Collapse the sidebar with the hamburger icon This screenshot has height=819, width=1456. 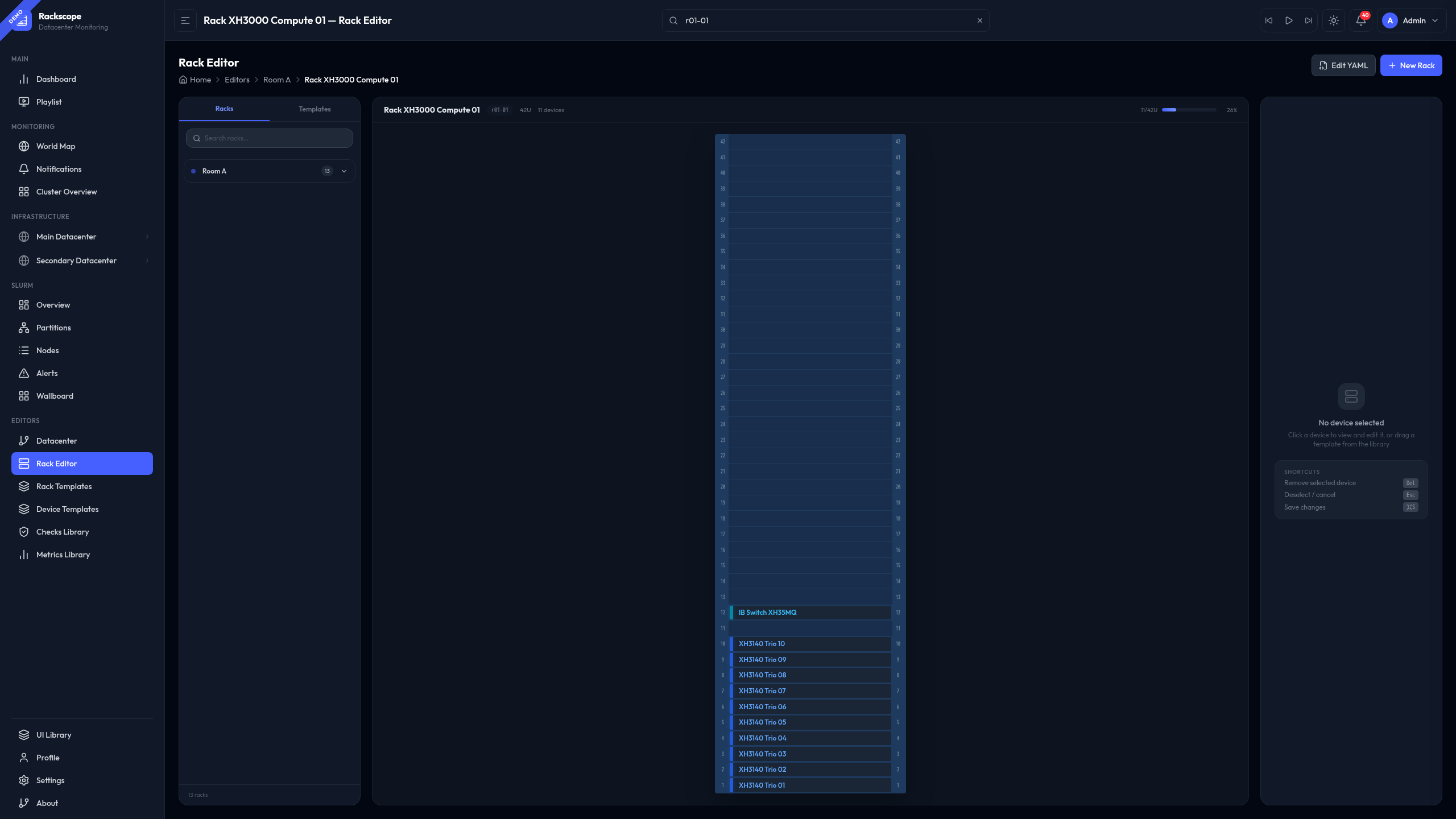(185, 20)
